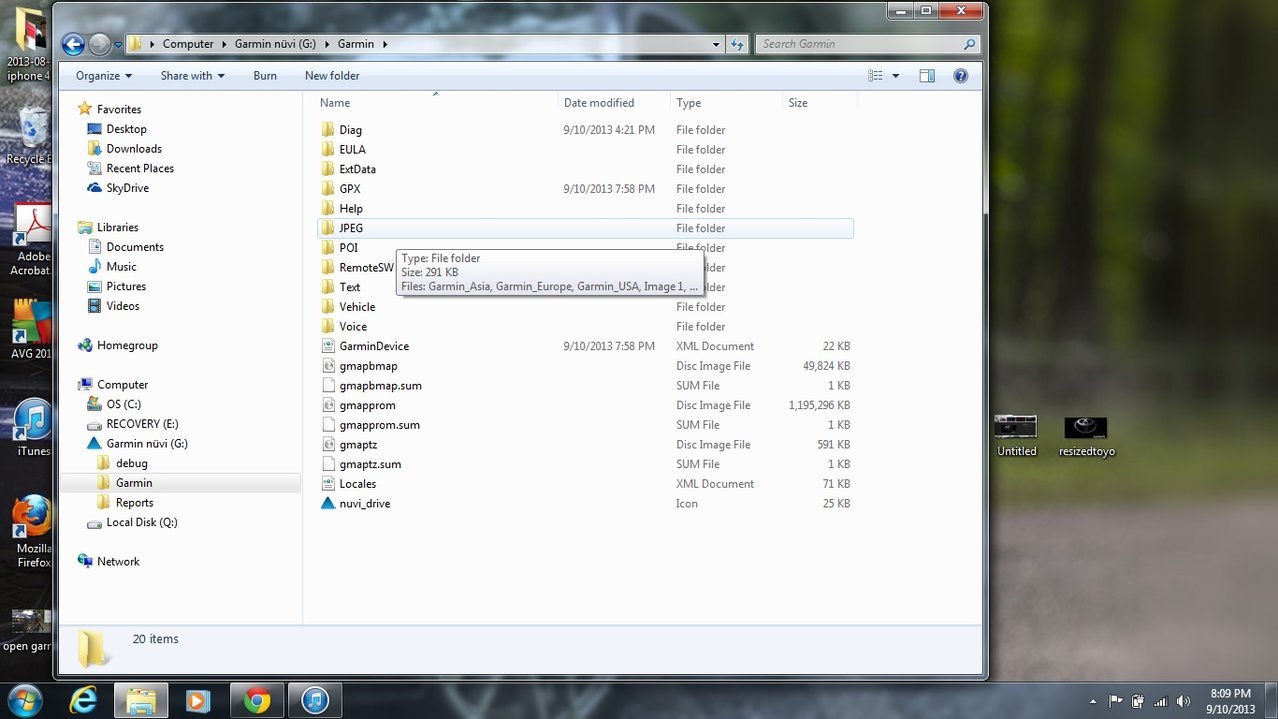Open the Pictures library

126,287
